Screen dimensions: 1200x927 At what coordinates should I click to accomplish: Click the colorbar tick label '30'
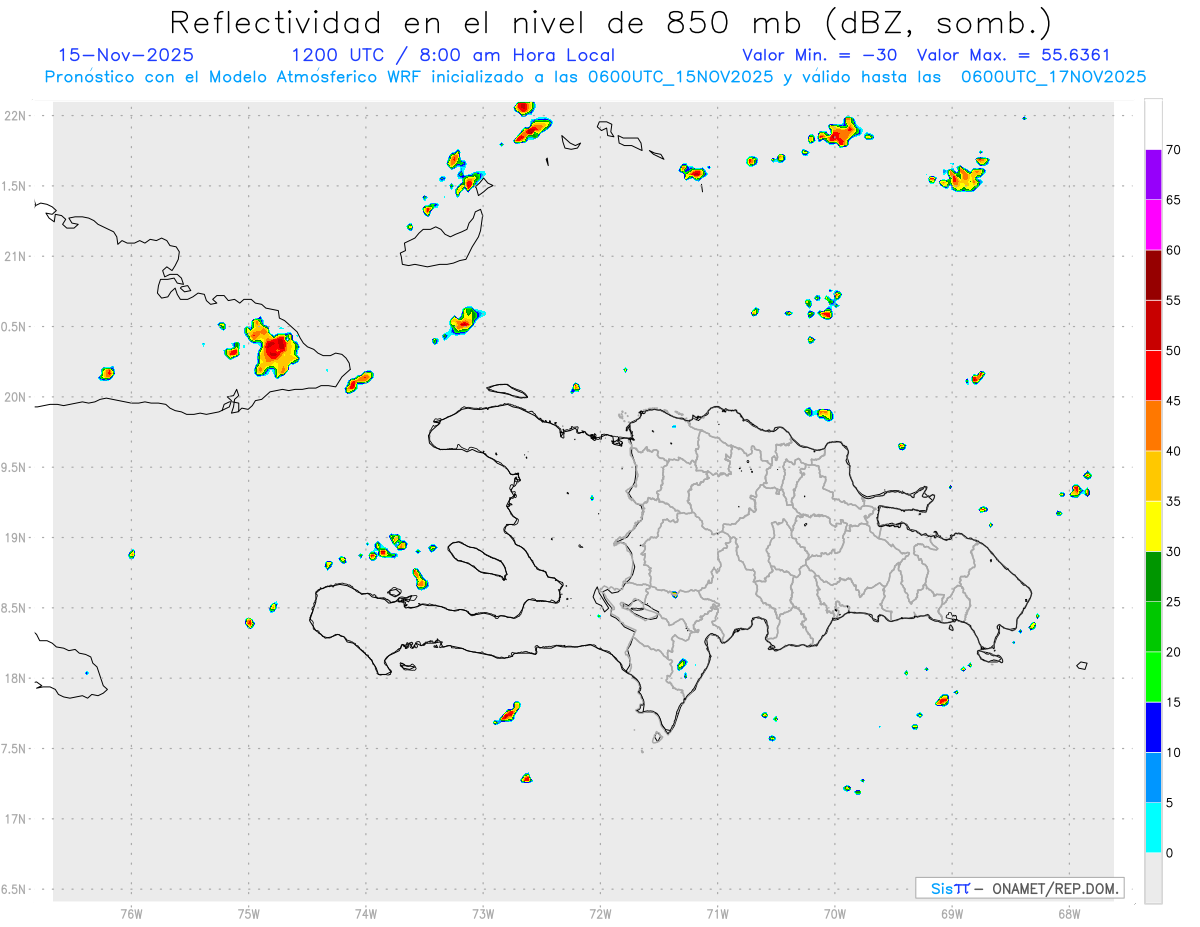coord(1174,552)
